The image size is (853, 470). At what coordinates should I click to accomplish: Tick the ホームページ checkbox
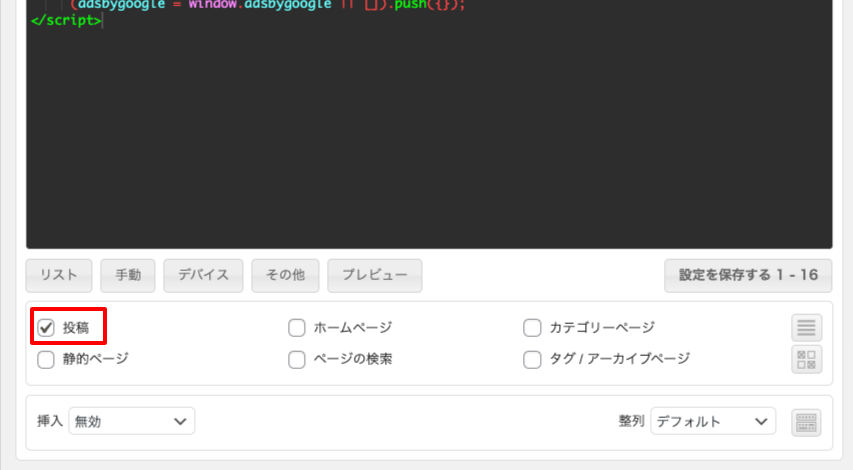click(x=297, y=327)
